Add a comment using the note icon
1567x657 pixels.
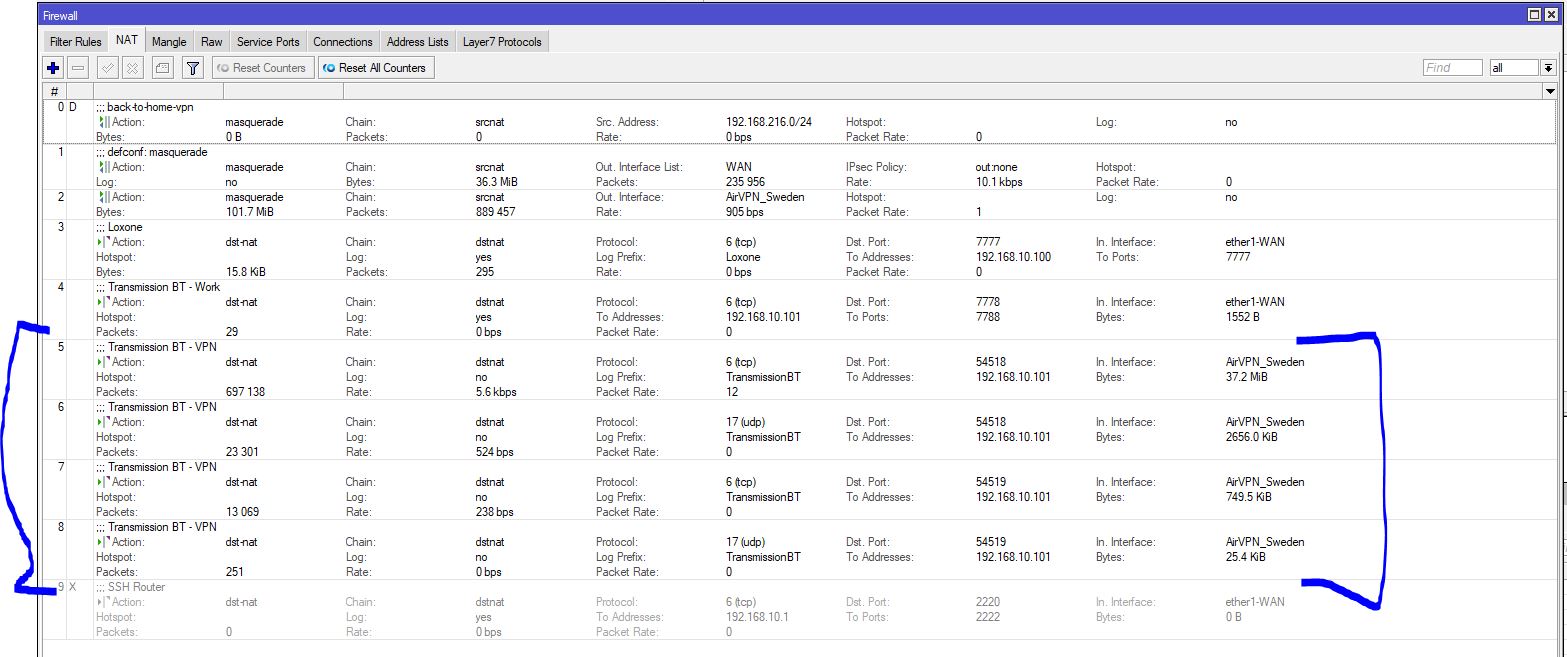(162, 68)
